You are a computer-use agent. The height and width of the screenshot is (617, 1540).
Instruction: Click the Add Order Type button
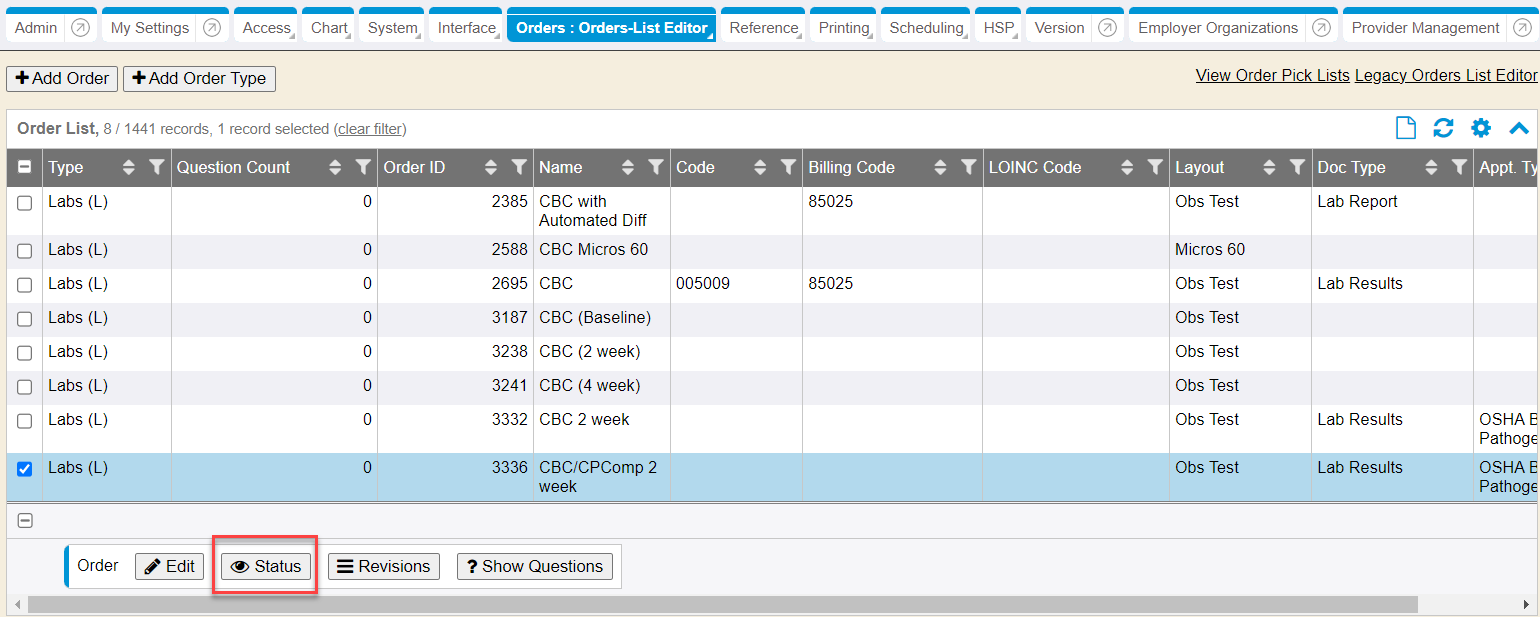click(199, 78)
